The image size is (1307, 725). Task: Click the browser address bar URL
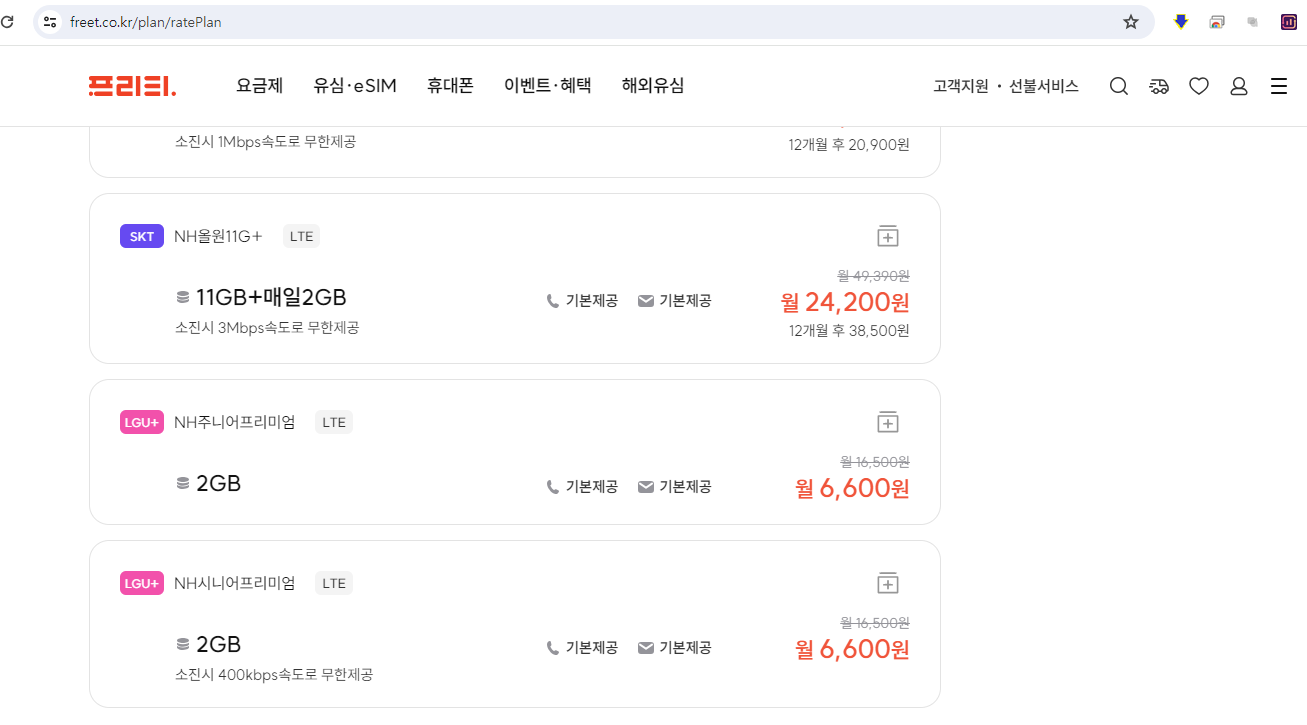coord(145,21)
